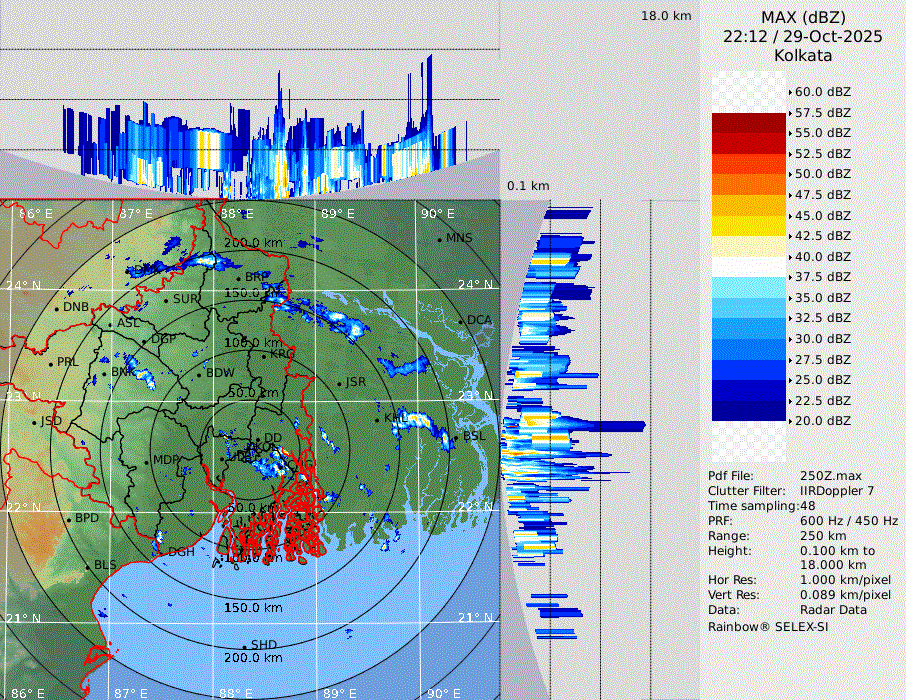Click the DNB station dot
Image resolution: width=906 pixels, height=700 pixels.
pos(57,307)
